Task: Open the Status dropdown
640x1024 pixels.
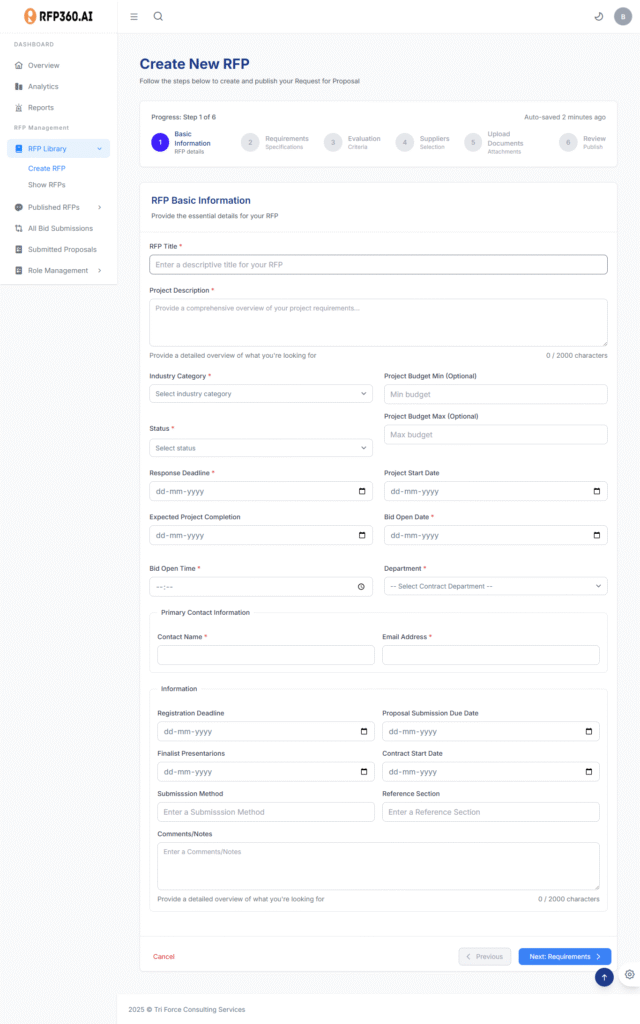Action: point(260,448)
